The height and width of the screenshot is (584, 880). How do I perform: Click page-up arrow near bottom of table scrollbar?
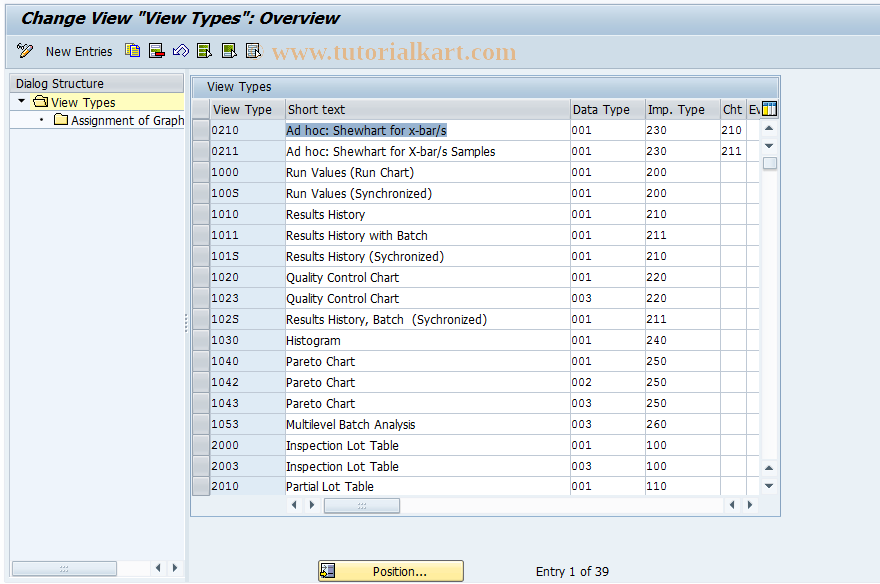pyautogui.click(x=769, y=468)
